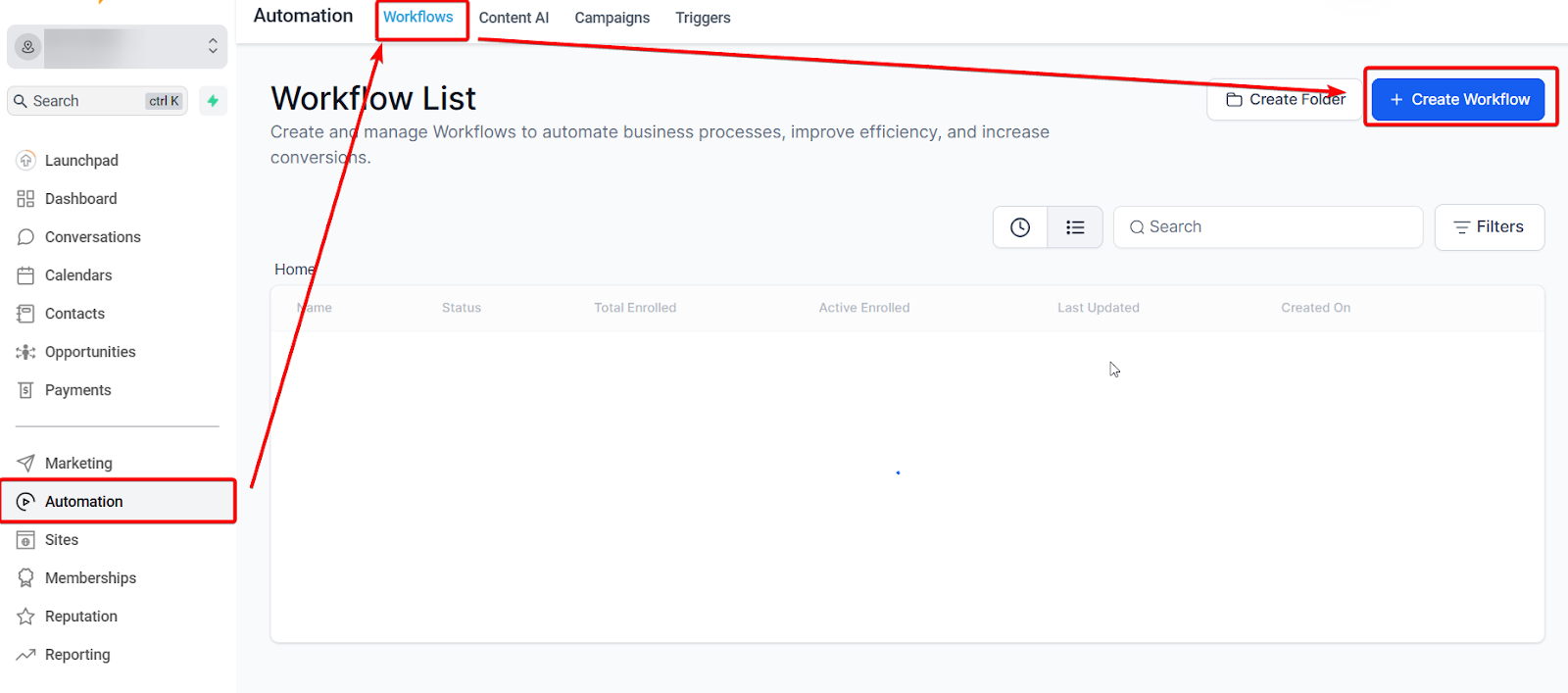
Task: Click the Marketing paper plane icon
Action: (x=25, y=464)
